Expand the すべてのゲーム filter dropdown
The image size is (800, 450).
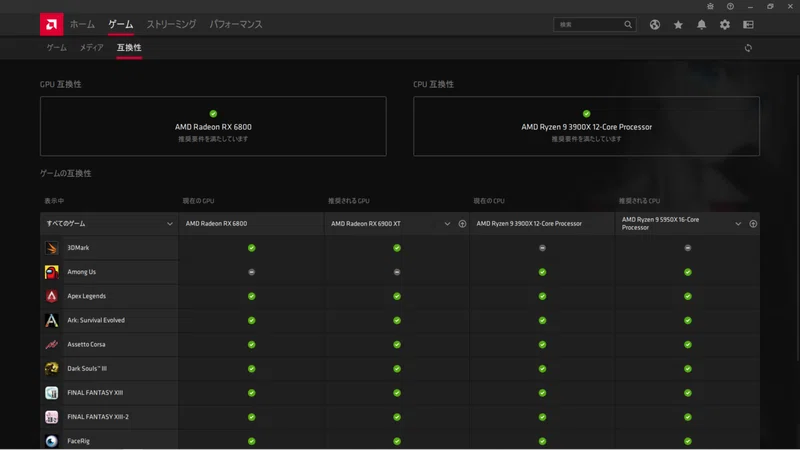[x=109, y=223]
